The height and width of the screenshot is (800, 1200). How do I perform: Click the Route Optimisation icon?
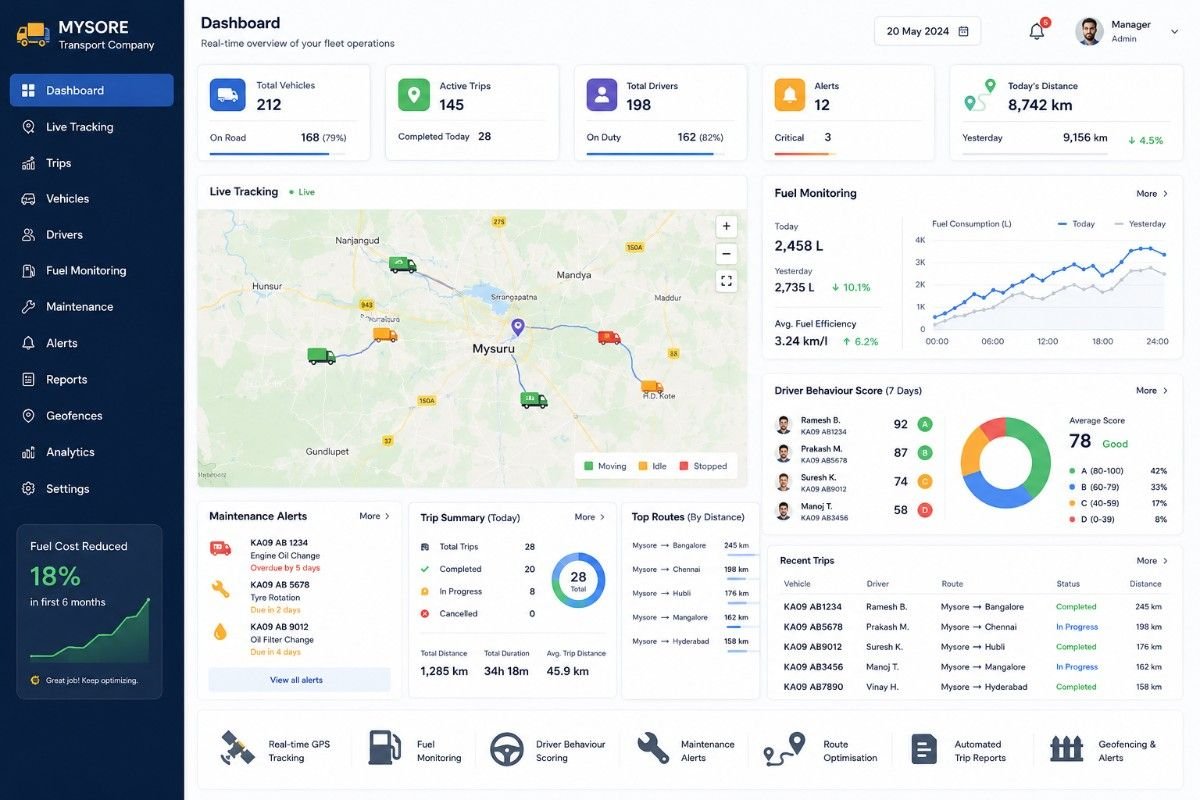coord(785,749)
